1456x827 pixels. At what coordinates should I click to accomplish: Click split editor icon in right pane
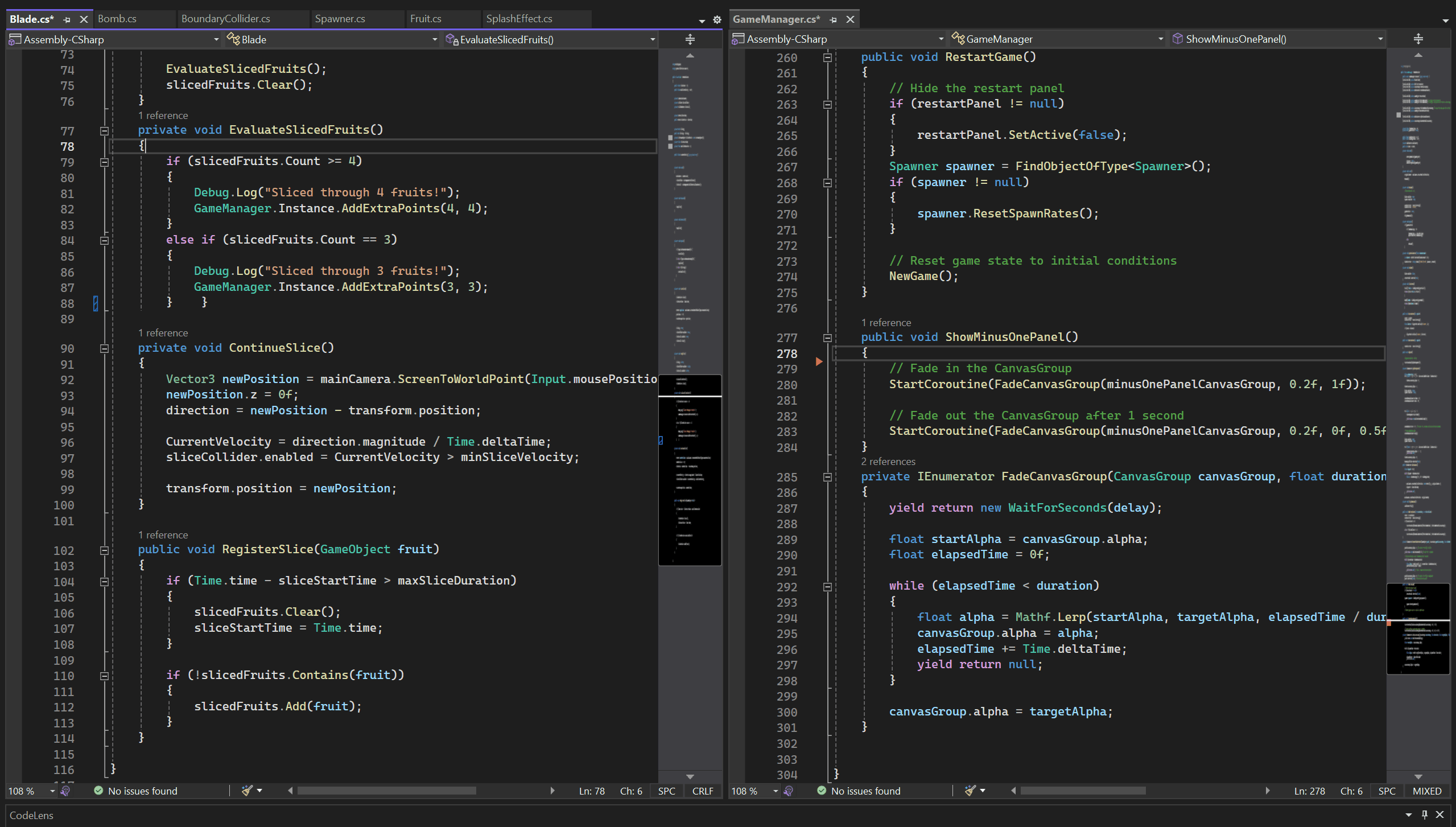[1418, 39]
